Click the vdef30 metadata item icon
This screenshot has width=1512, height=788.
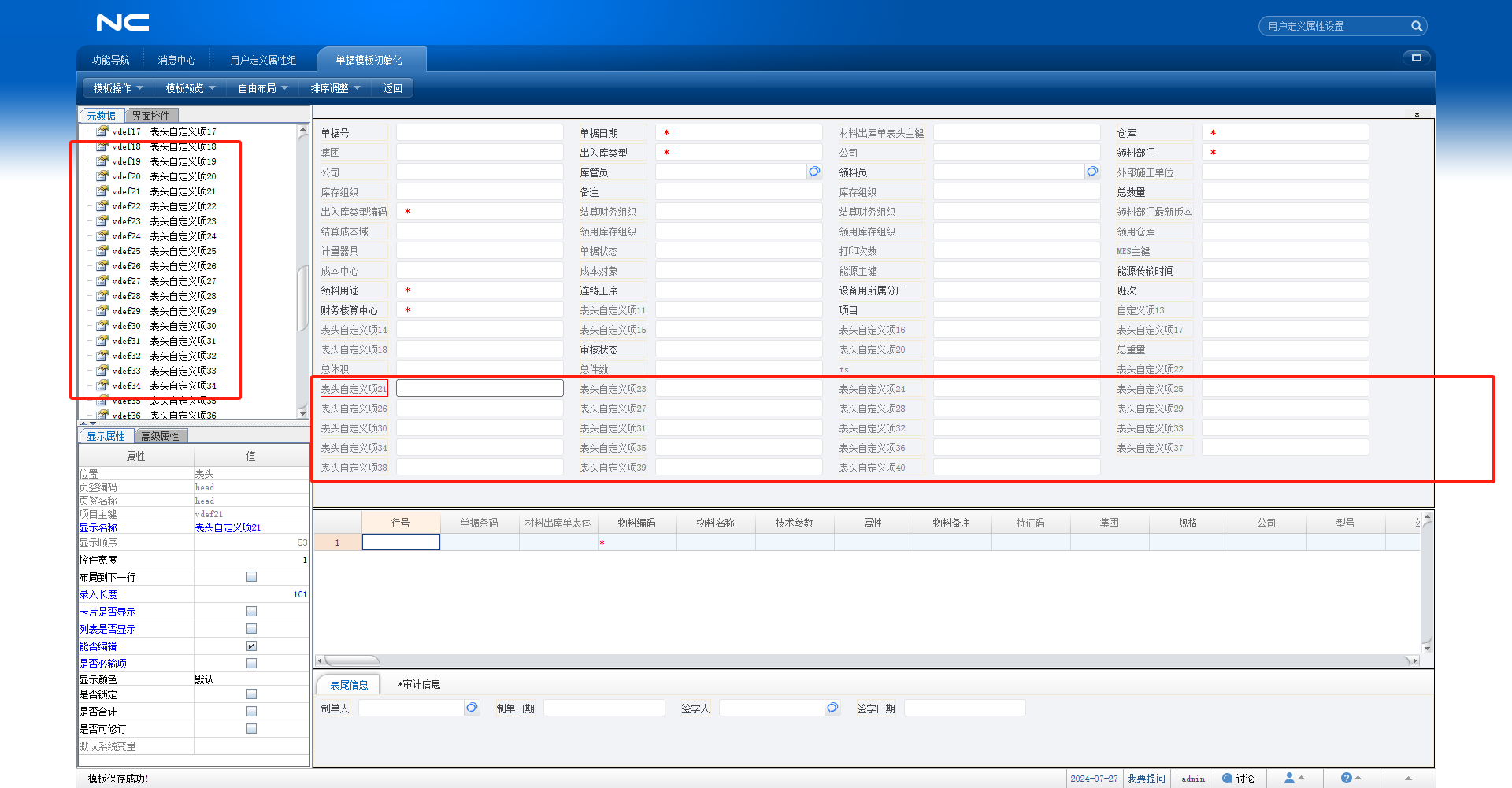(102, 326)
